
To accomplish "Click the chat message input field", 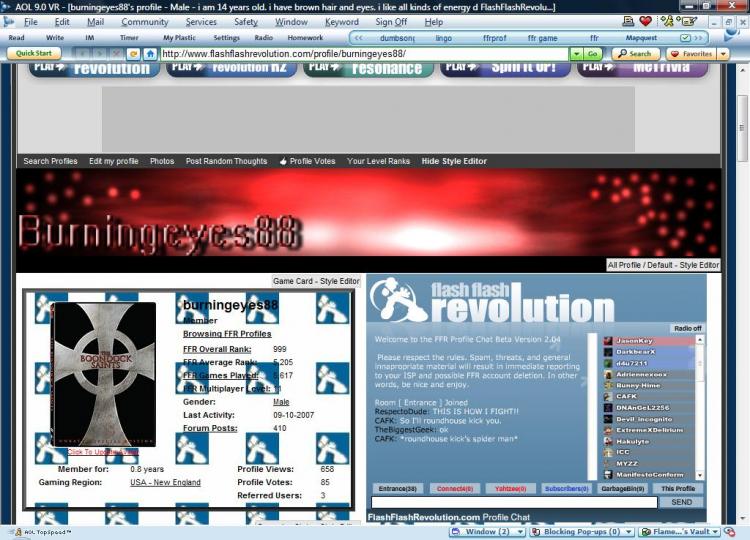I will [x=514, y=502].
